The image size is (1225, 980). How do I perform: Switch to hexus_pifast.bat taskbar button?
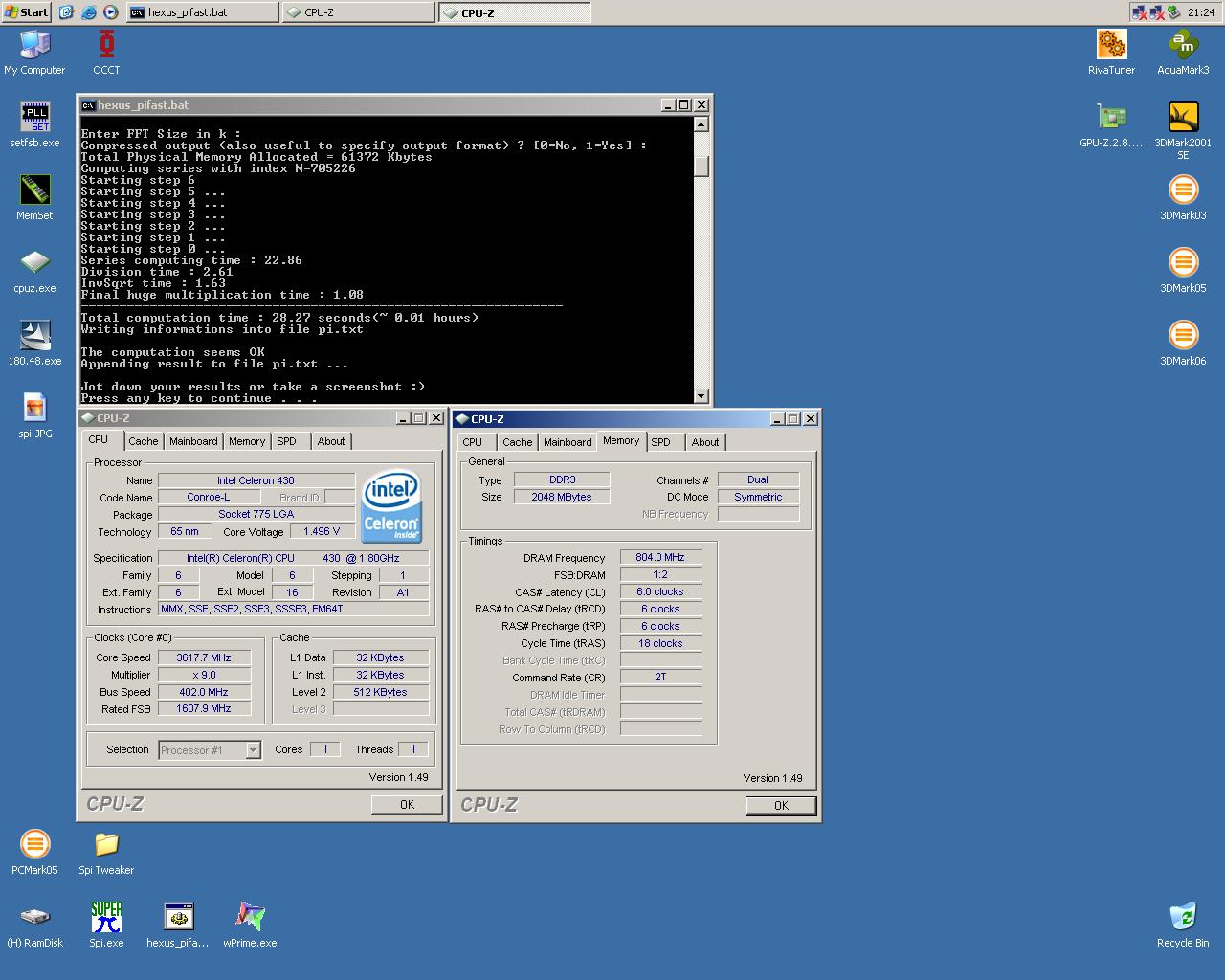[x=202, y=12]
